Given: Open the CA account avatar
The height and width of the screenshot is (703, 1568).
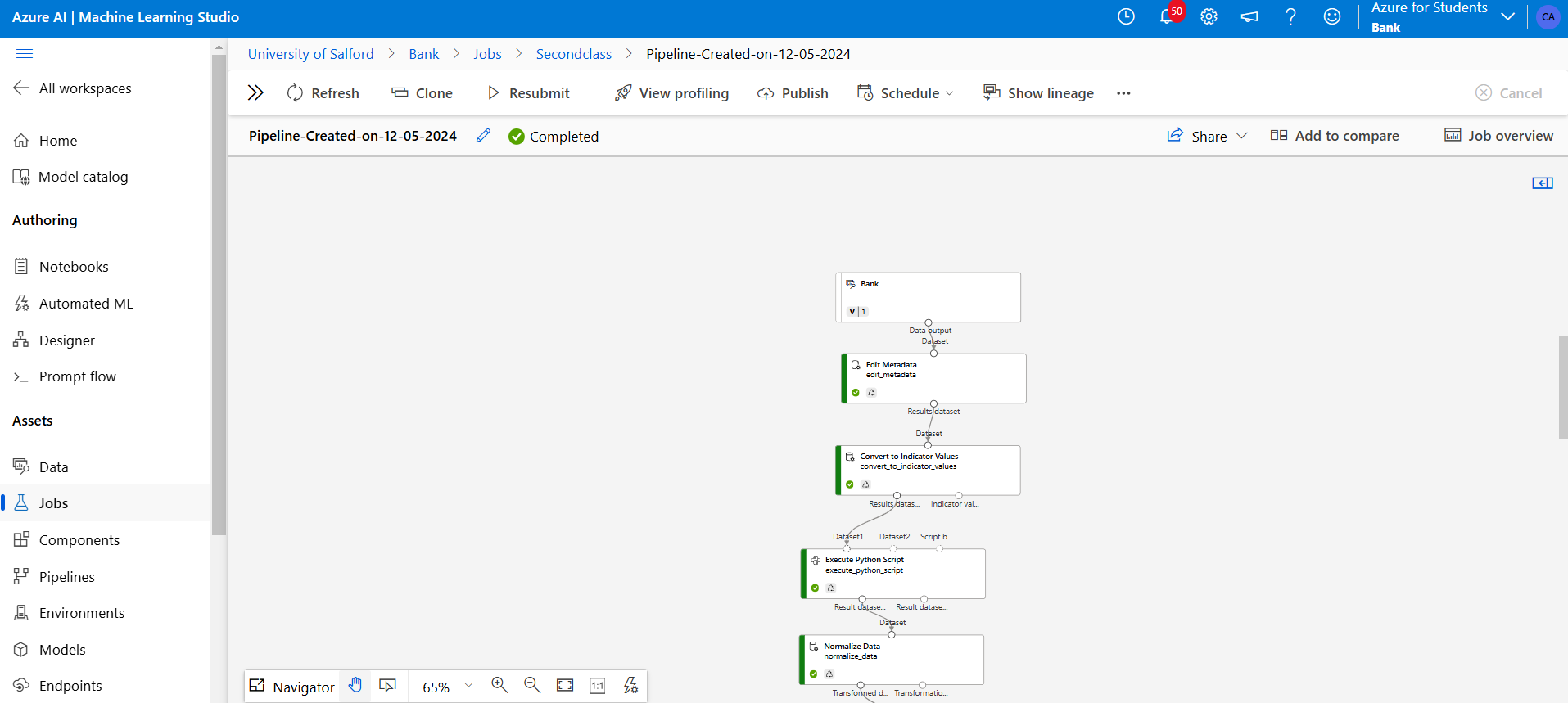Looking at the screenshot, I should [1548, 16].
